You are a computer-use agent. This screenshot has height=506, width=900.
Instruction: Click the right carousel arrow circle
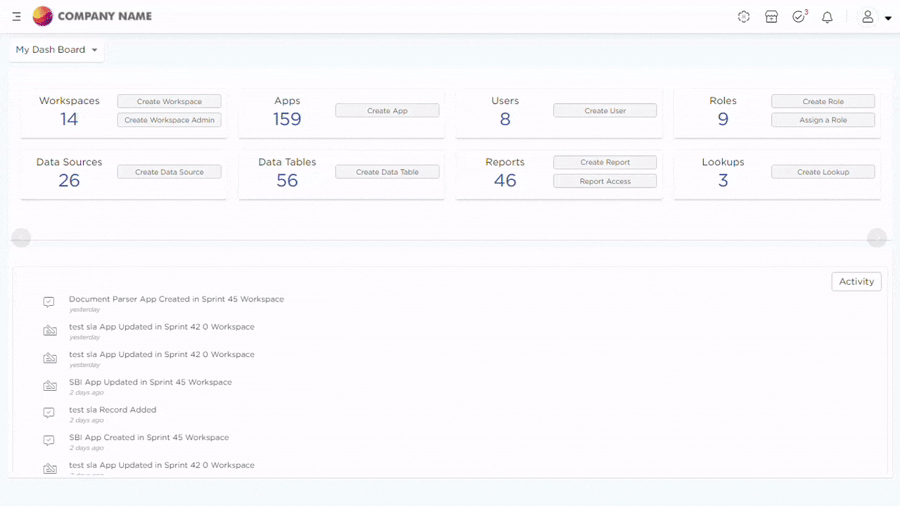coord(877,238)
